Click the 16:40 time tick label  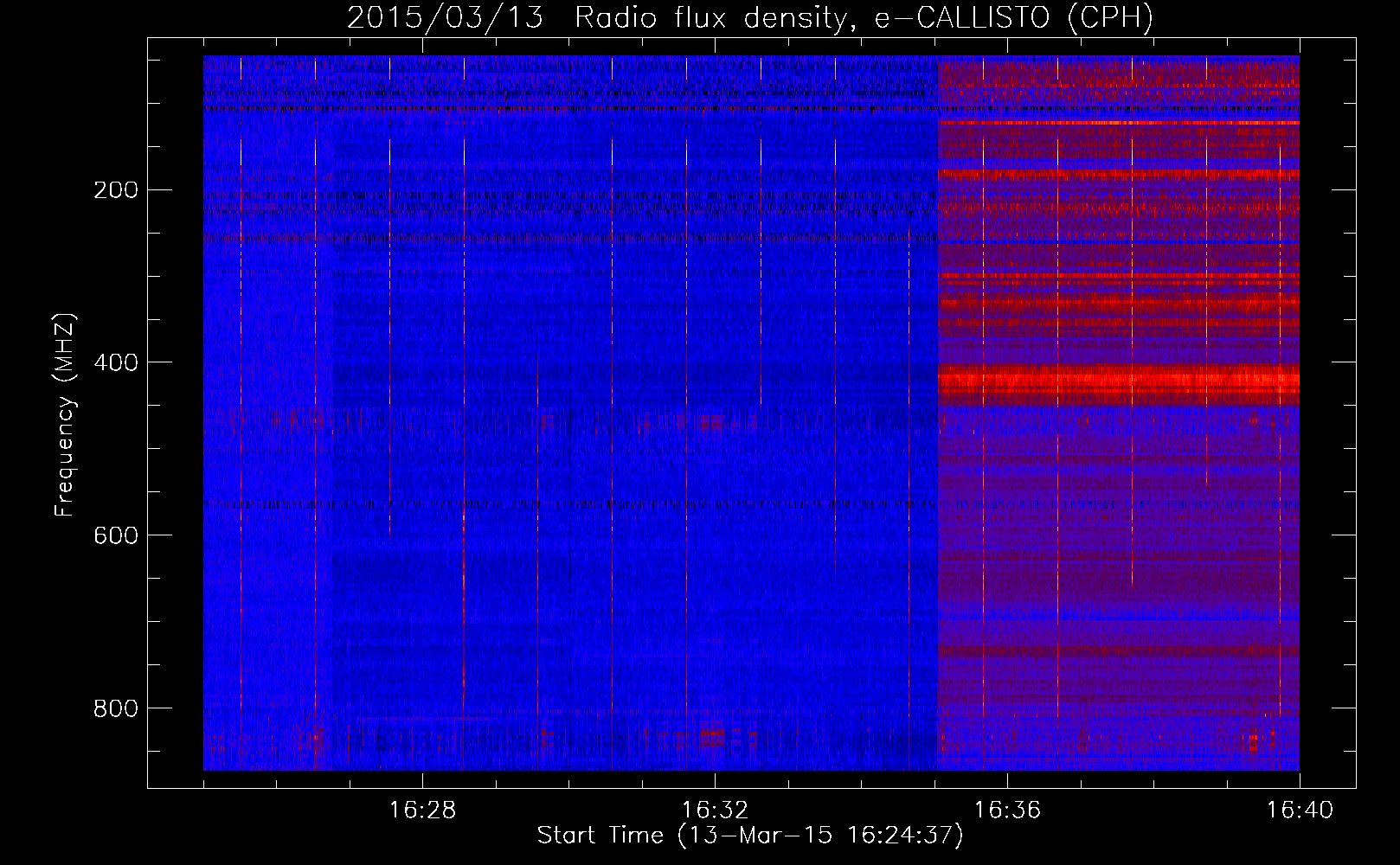pyautogui.click(x=1300, y=811)
